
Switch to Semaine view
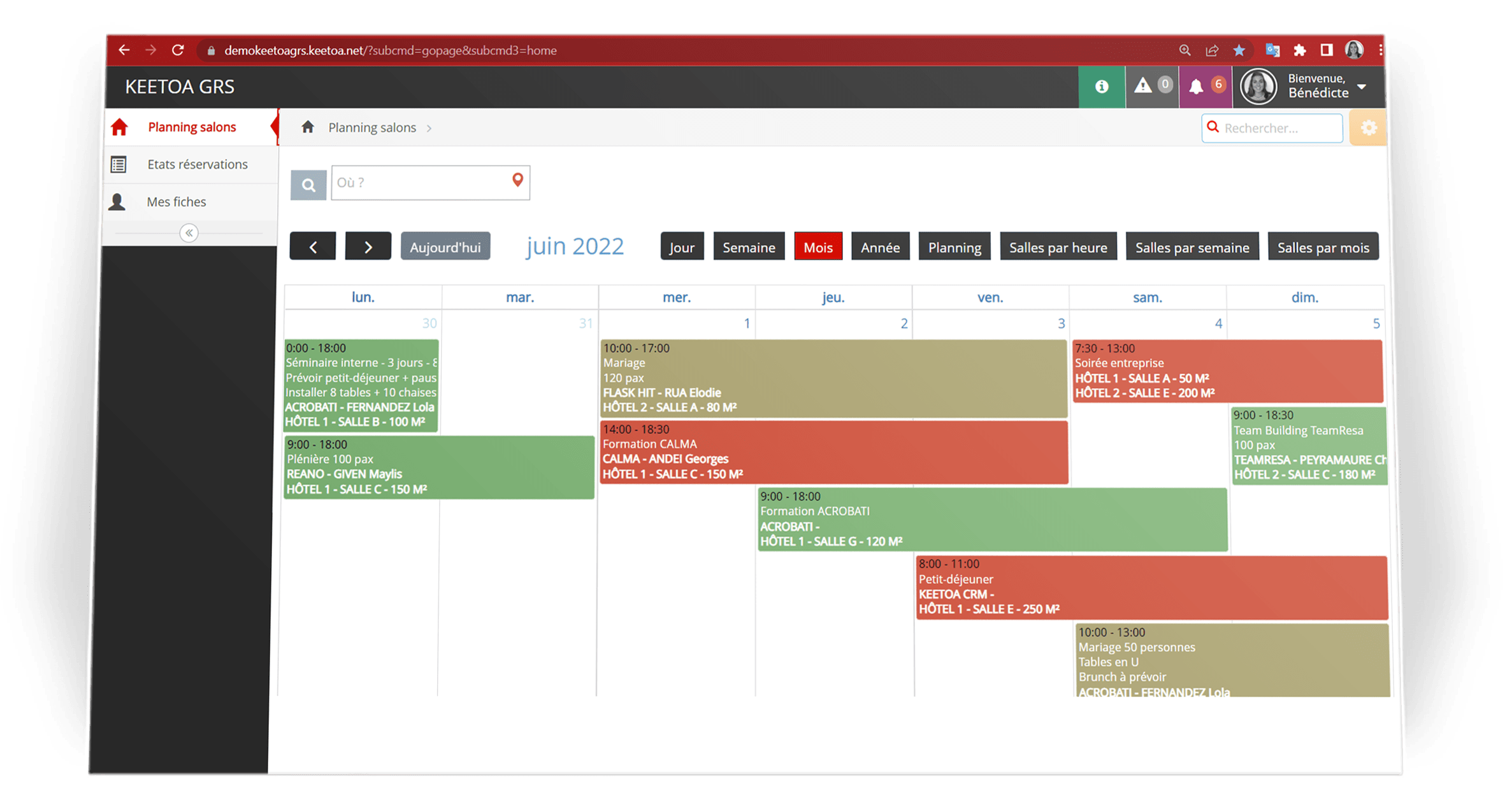tap(749, 247)
